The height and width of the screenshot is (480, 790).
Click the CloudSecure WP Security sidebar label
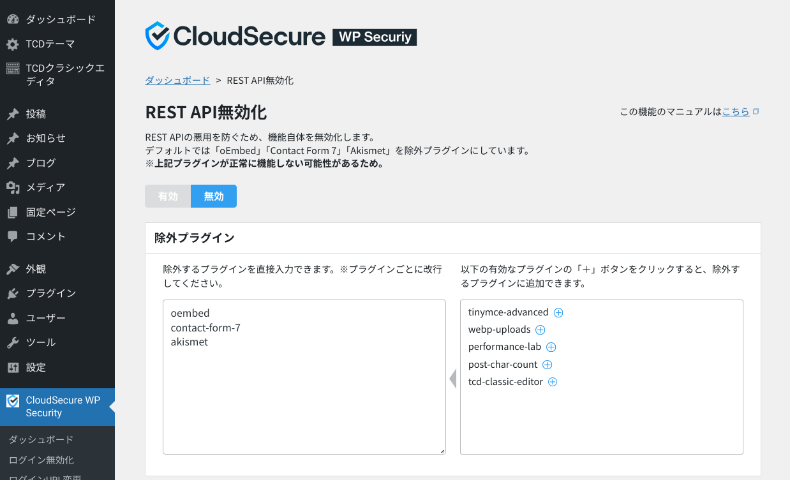click(x=63, y=406)
